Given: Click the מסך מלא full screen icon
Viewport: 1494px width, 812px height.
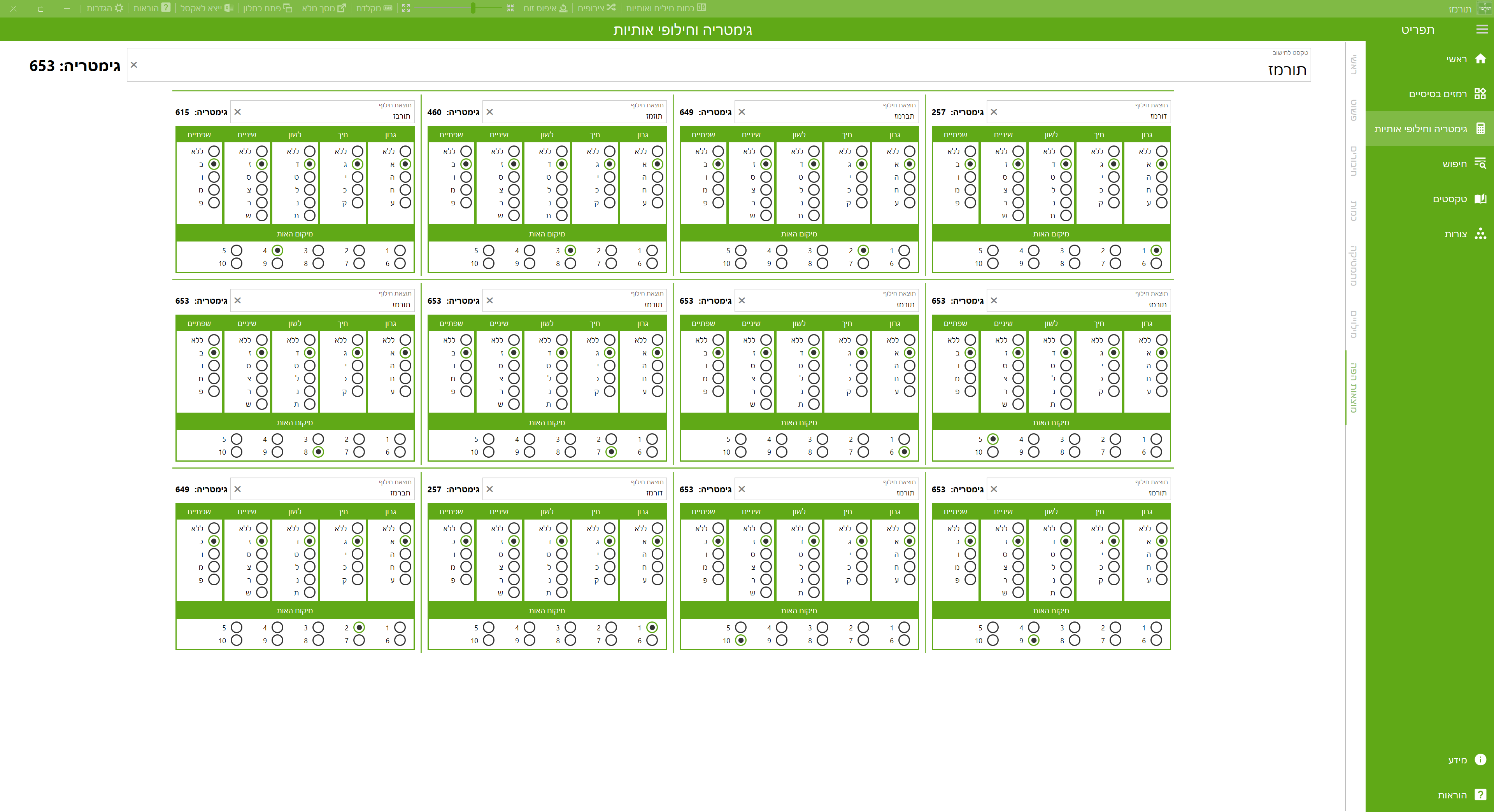Looking at the screenshot, I should [x=342, y=8].
